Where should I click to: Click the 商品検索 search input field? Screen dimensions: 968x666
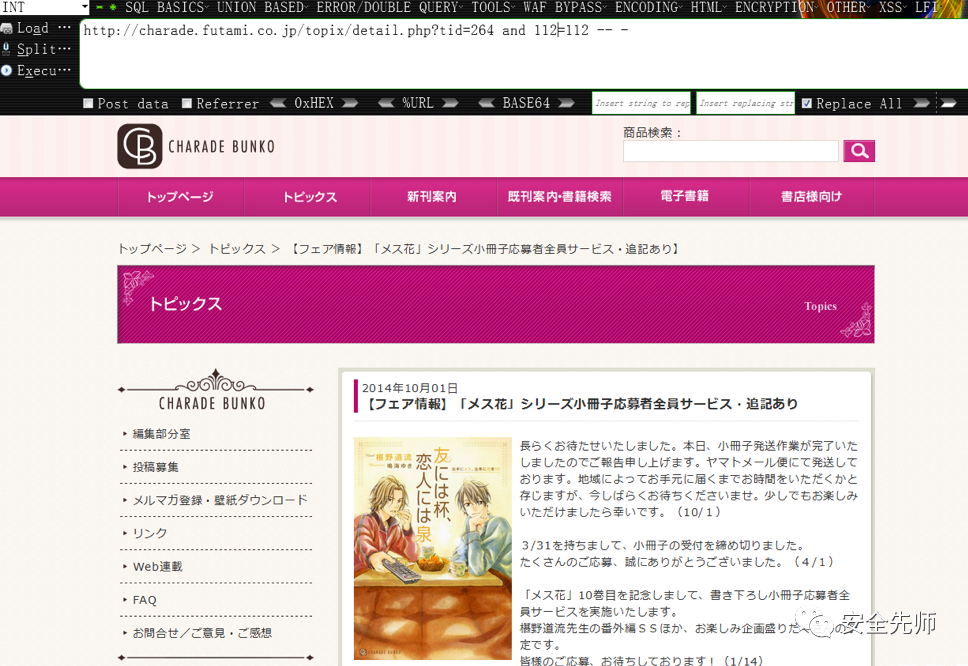731,151
